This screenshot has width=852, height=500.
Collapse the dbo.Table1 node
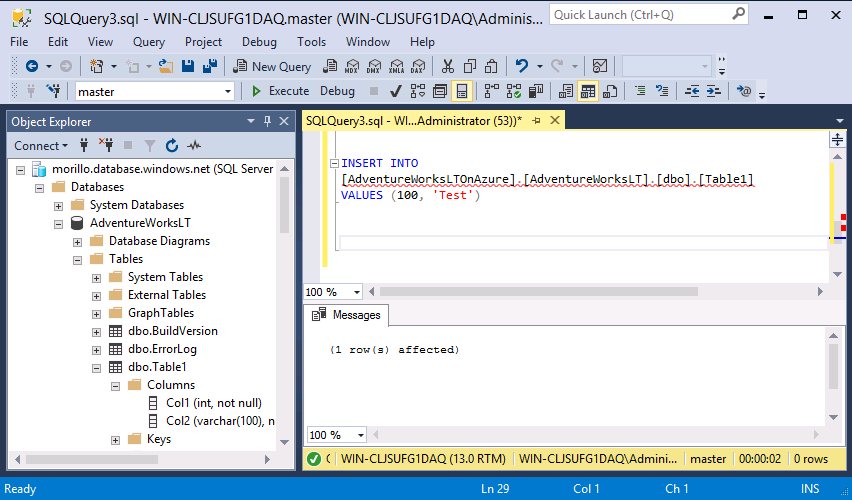pyautogui.click(x=96, y=368)
